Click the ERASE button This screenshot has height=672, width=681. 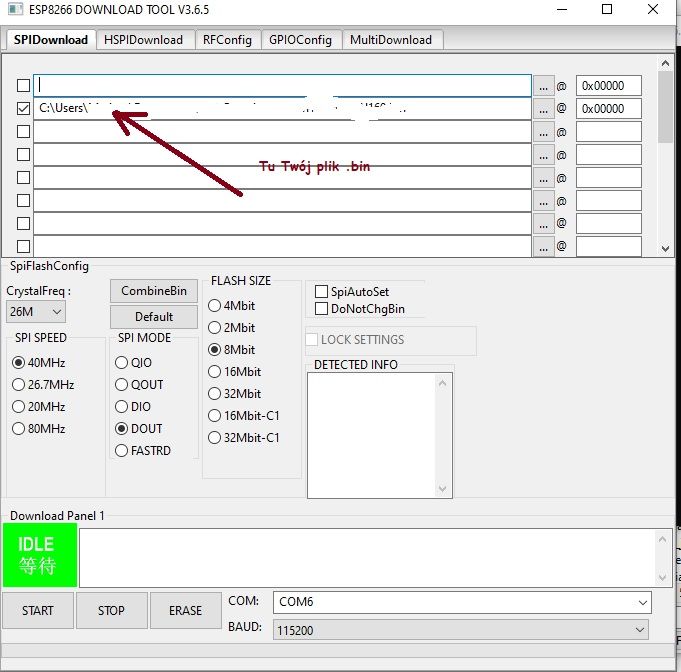point(185,610)
